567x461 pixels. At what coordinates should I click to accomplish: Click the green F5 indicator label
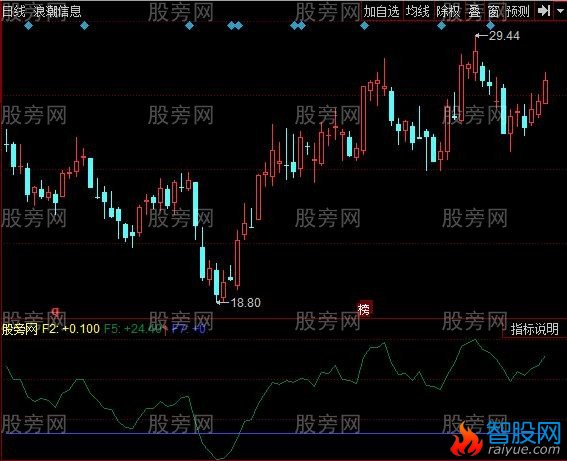[x=133, y=329]
